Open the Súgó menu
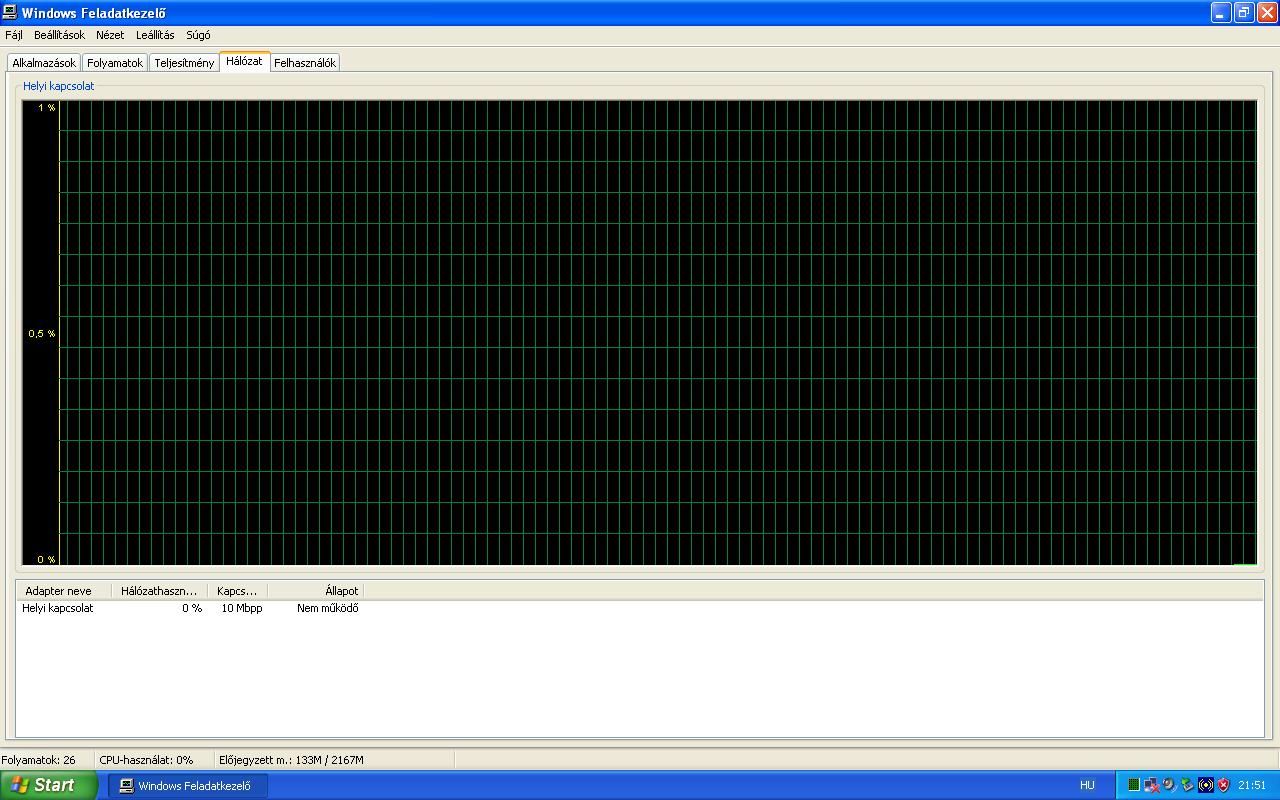The width and height of the screenshot is (1280, 800). point(198,35)
